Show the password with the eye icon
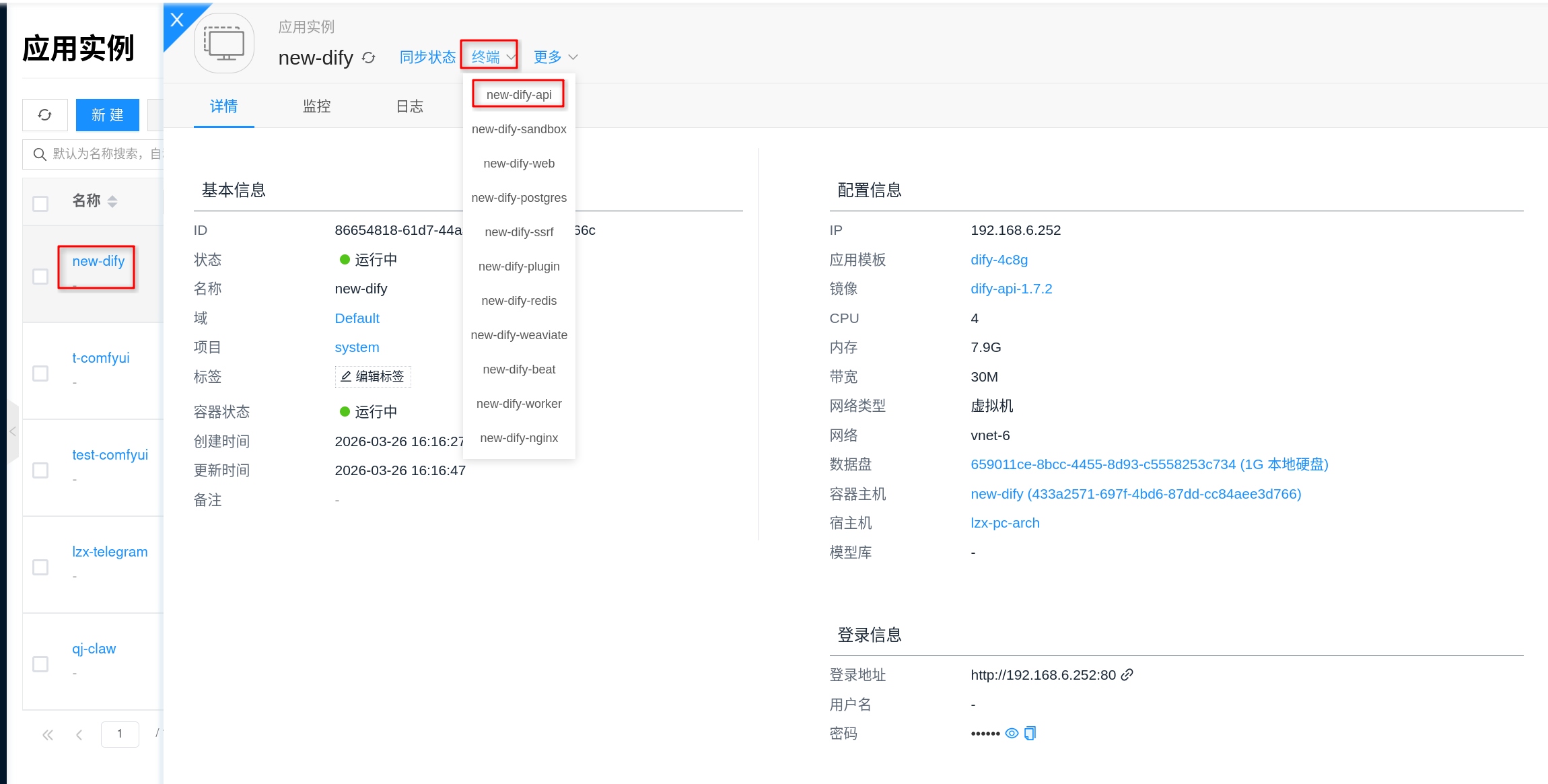This screenshot has width=1548, height=784. click(1012, 734)
